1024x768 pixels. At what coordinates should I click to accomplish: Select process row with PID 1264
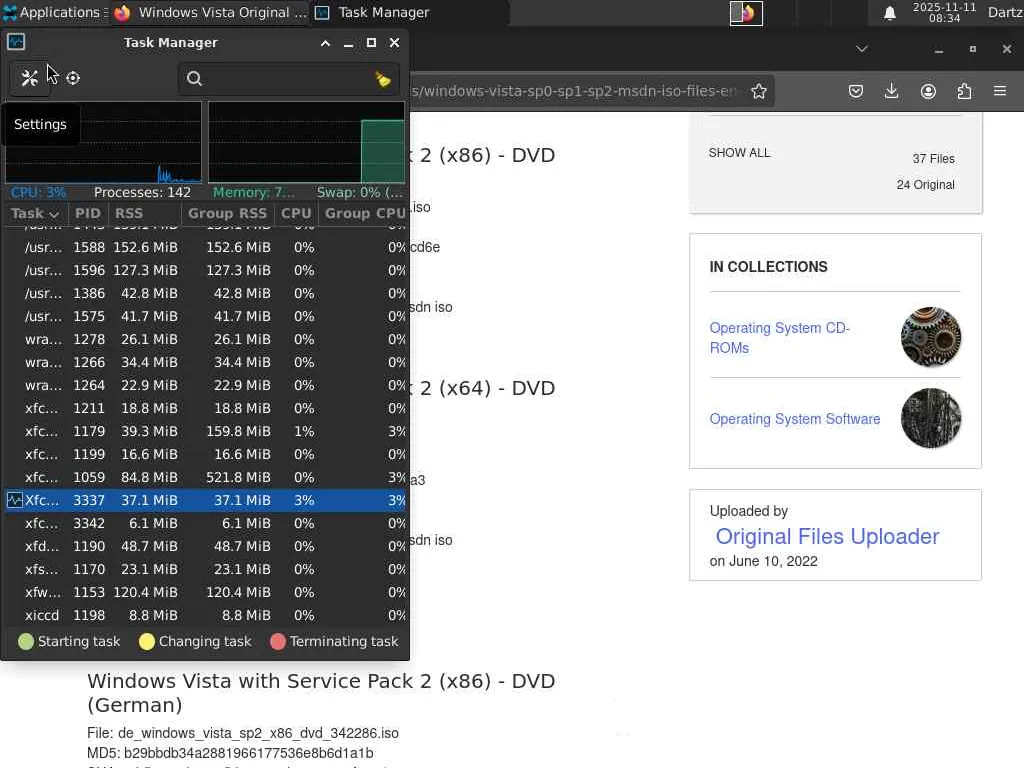(x=206, y=385)
